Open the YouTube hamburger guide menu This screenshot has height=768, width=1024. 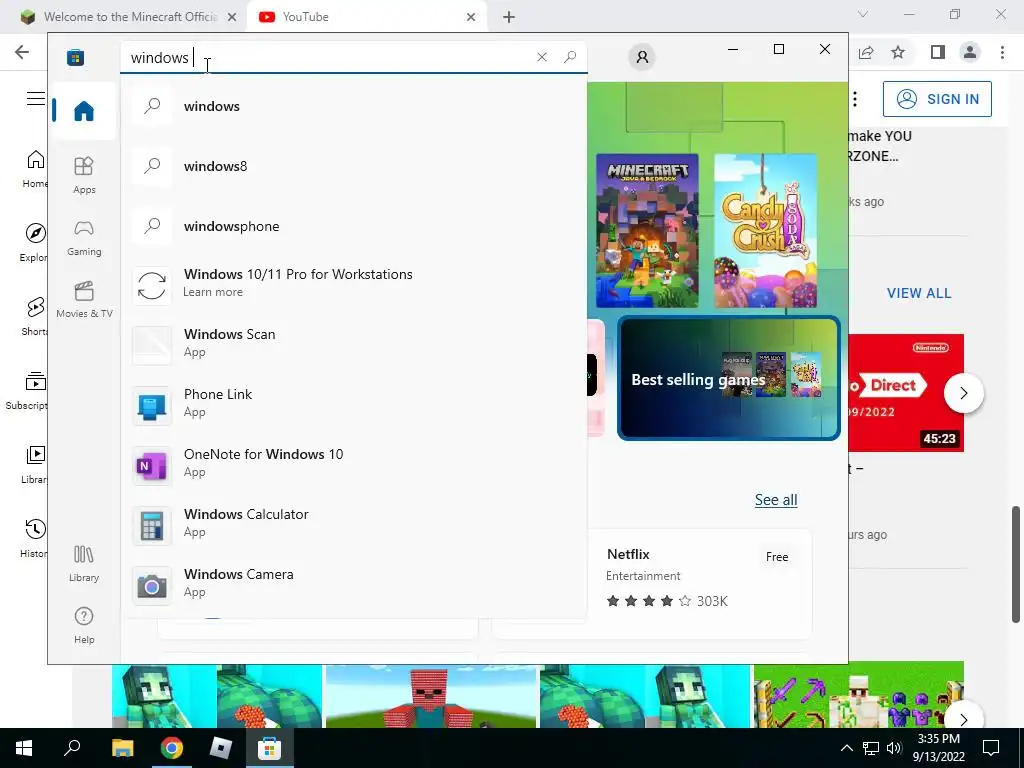pyautogui.click(x=36, y=99)
